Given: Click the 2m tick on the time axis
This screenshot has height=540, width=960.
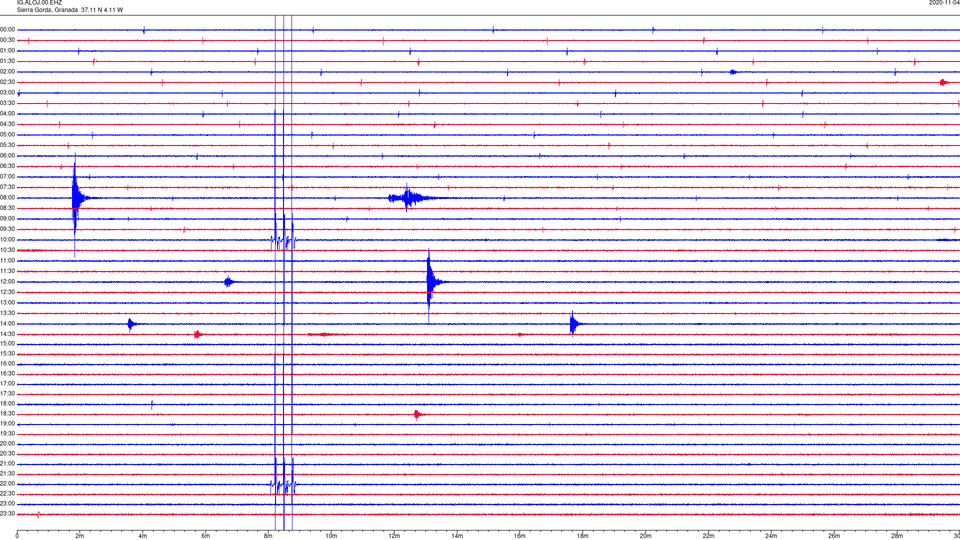Looking at the screenshot, I should 80,536.
